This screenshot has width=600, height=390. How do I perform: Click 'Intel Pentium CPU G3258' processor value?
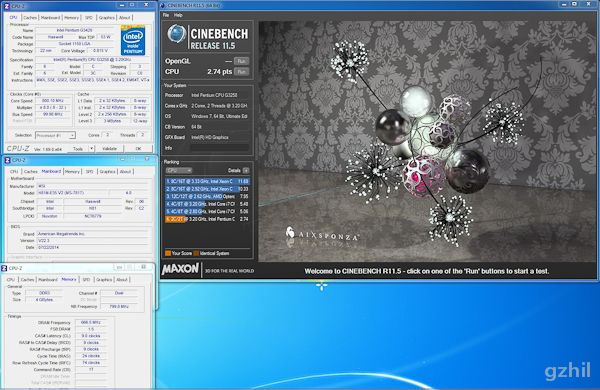[x=214, y=95]
